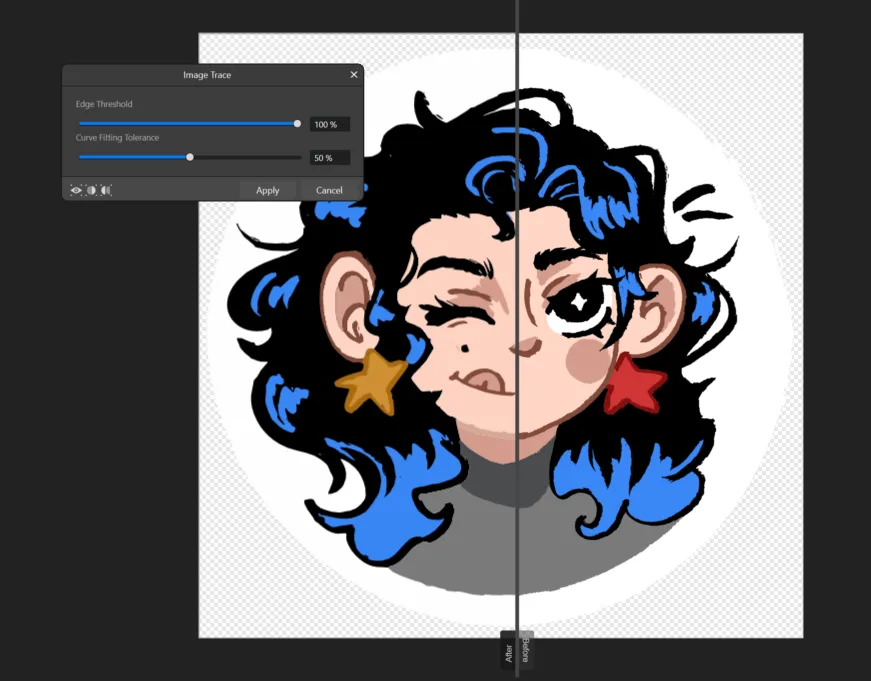Click the Curve Fitting Tolerance label text

click(x=117, y=137)
